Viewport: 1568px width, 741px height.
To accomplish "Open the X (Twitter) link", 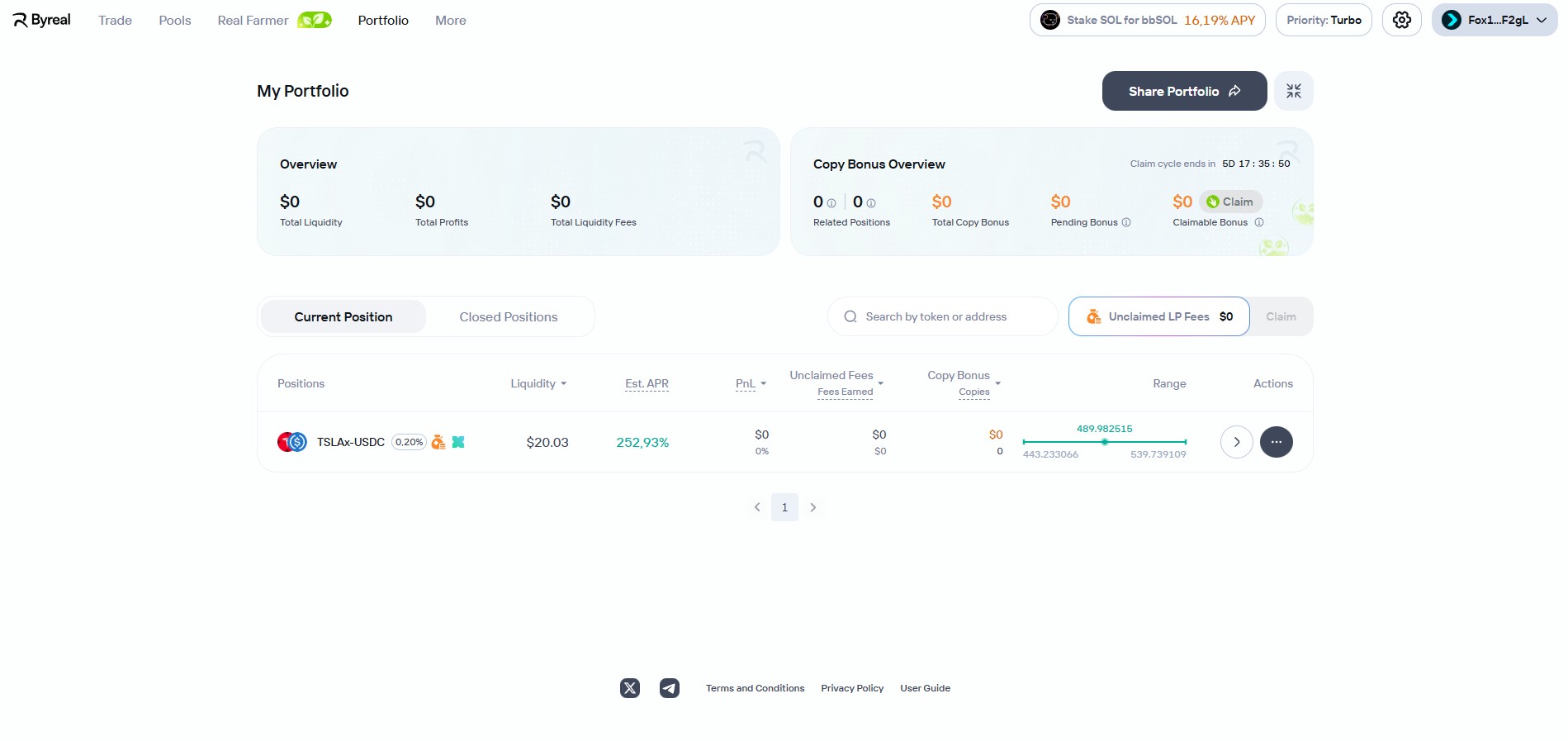I will pyautogui.click(x=630, y=688).
